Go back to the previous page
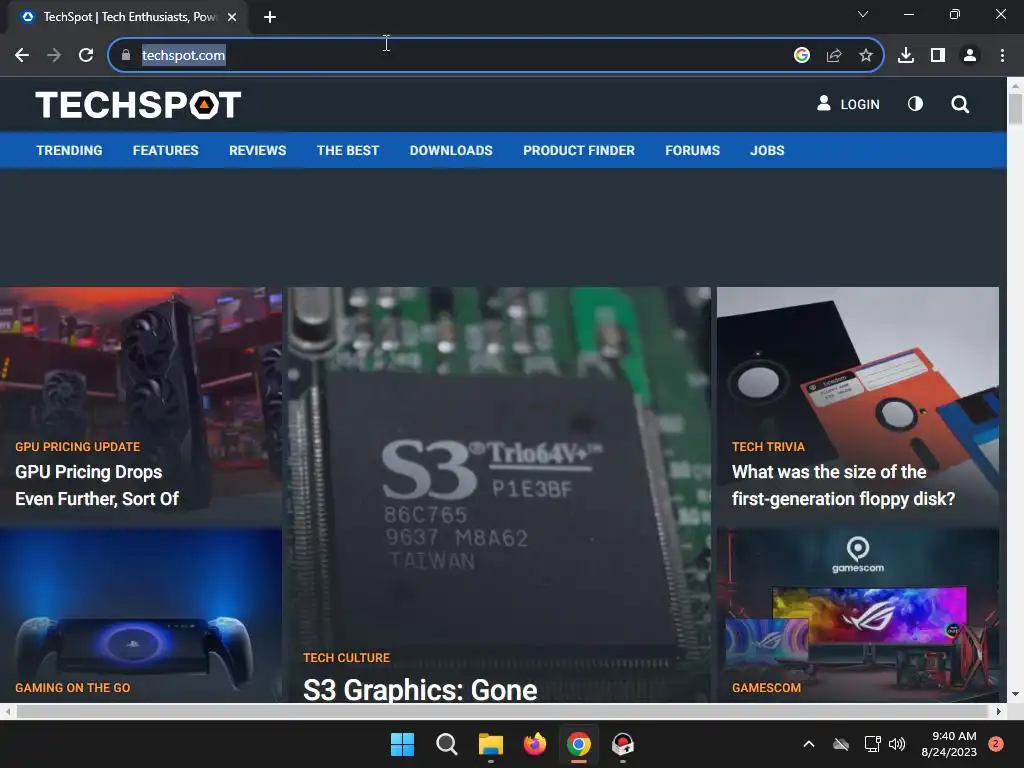Image resolution: width=1024 pixels, height=768 pixels. tap(22, 56)
